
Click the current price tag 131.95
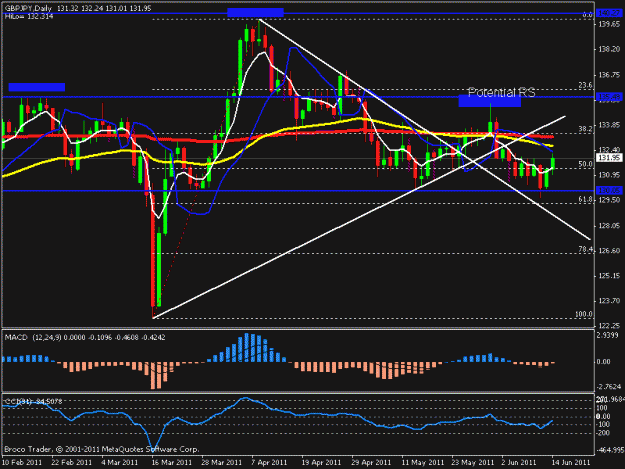click(609, 158)
